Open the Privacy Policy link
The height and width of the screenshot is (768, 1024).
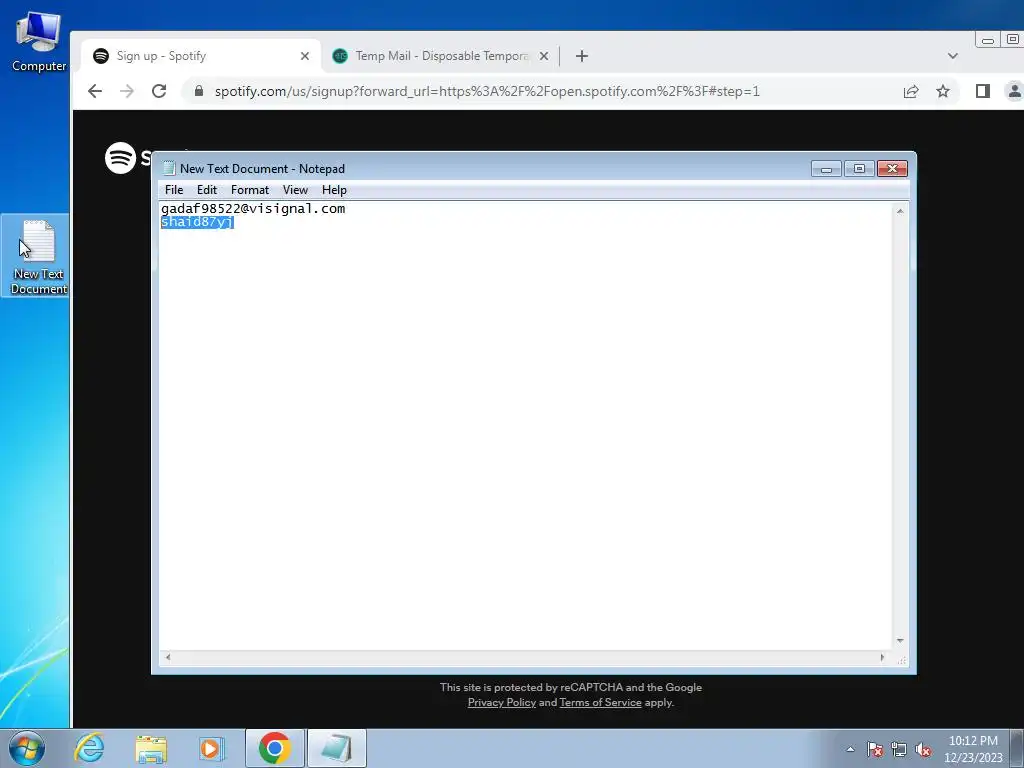(x=502, y=703)
